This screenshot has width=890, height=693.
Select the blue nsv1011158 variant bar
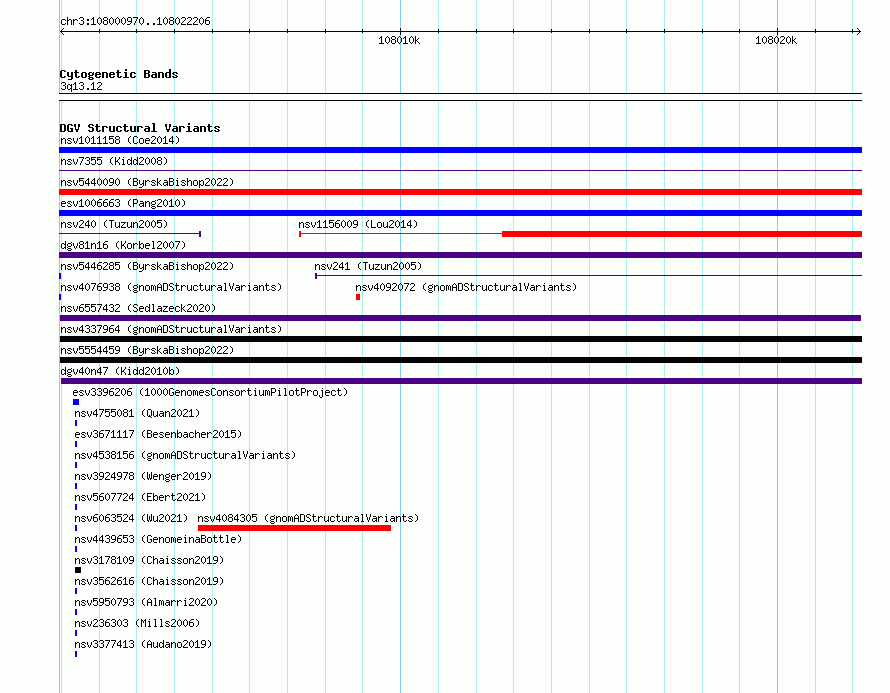[x=460, y=150]
